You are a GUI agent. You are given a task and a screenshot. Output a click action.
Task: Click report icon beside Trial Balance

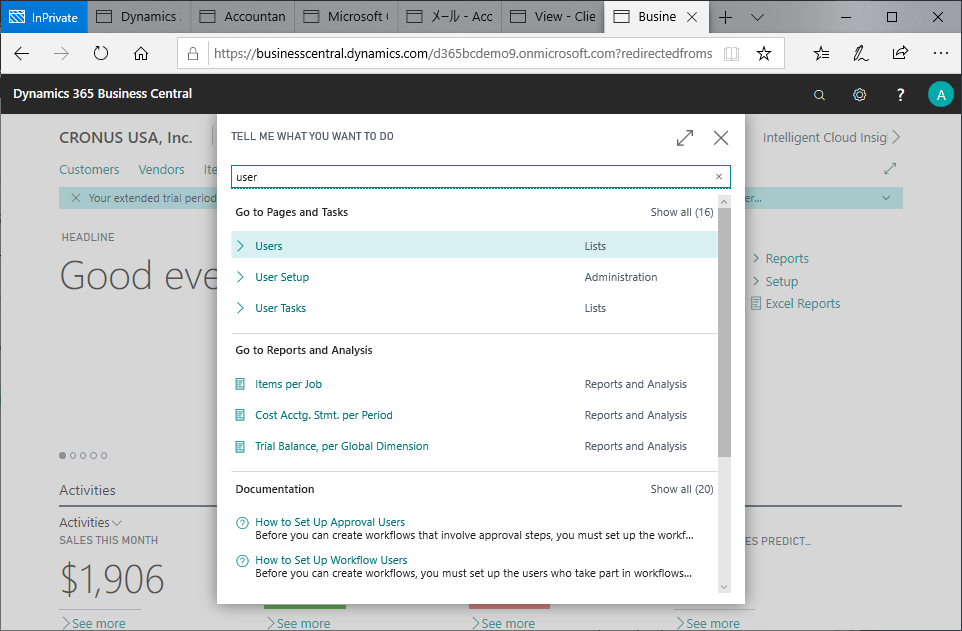(240, 446)
